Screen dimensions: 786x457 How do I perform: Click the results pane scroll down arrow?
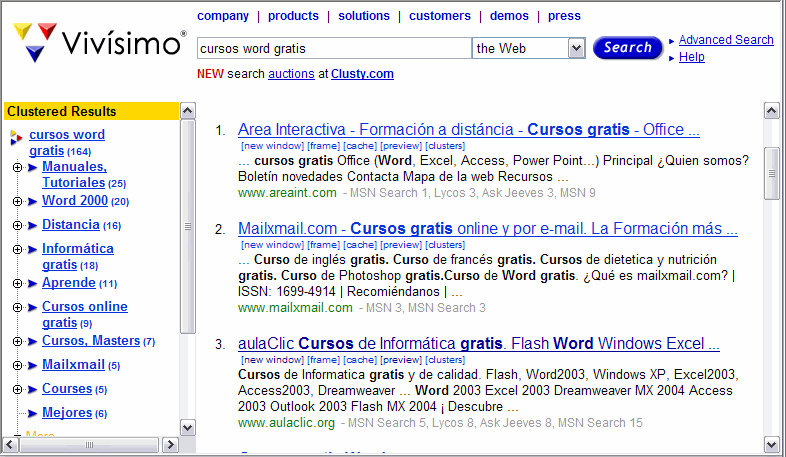point(771,444)
